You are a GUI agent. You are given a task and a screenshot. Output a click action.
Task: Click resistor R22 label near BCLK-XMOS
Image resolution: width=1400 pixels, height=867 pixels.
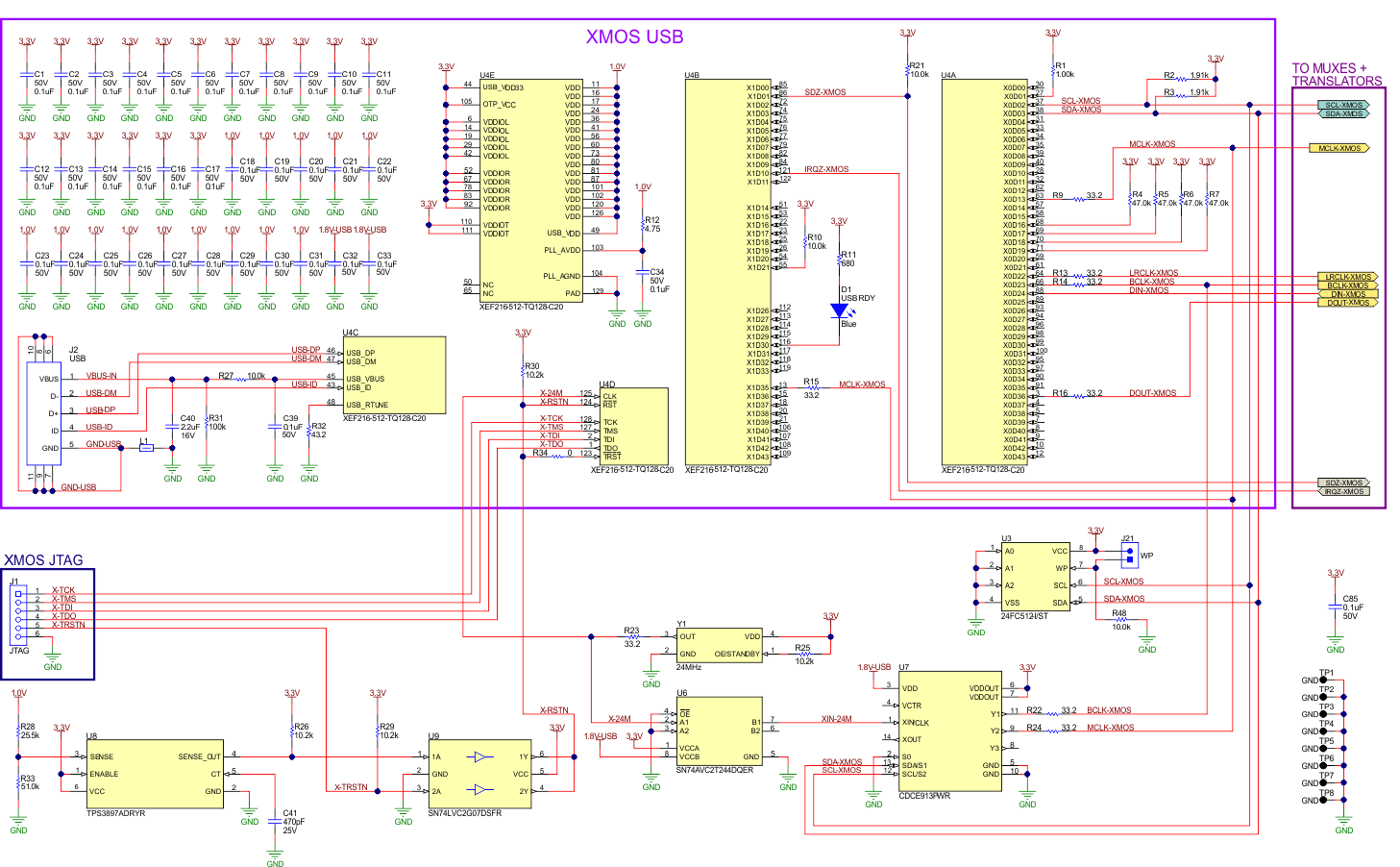coord(1034,710)
